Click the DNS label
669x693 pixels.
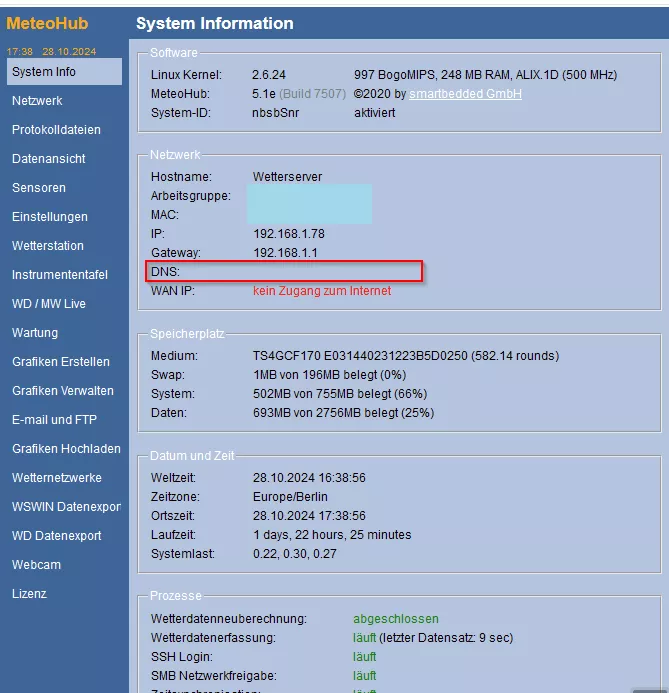165,272
